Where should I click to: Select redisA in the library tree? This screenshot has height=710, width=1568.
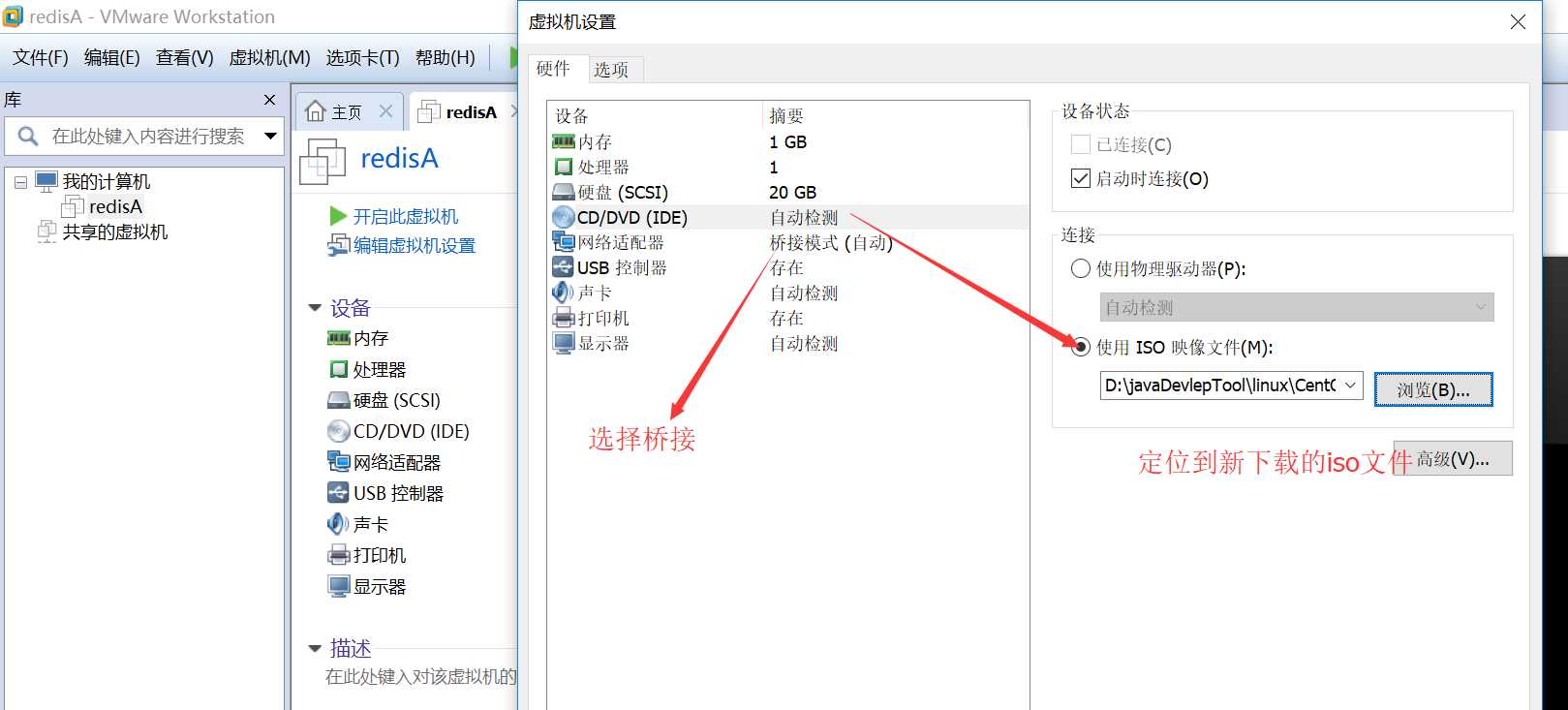click(x=115, y=206)
